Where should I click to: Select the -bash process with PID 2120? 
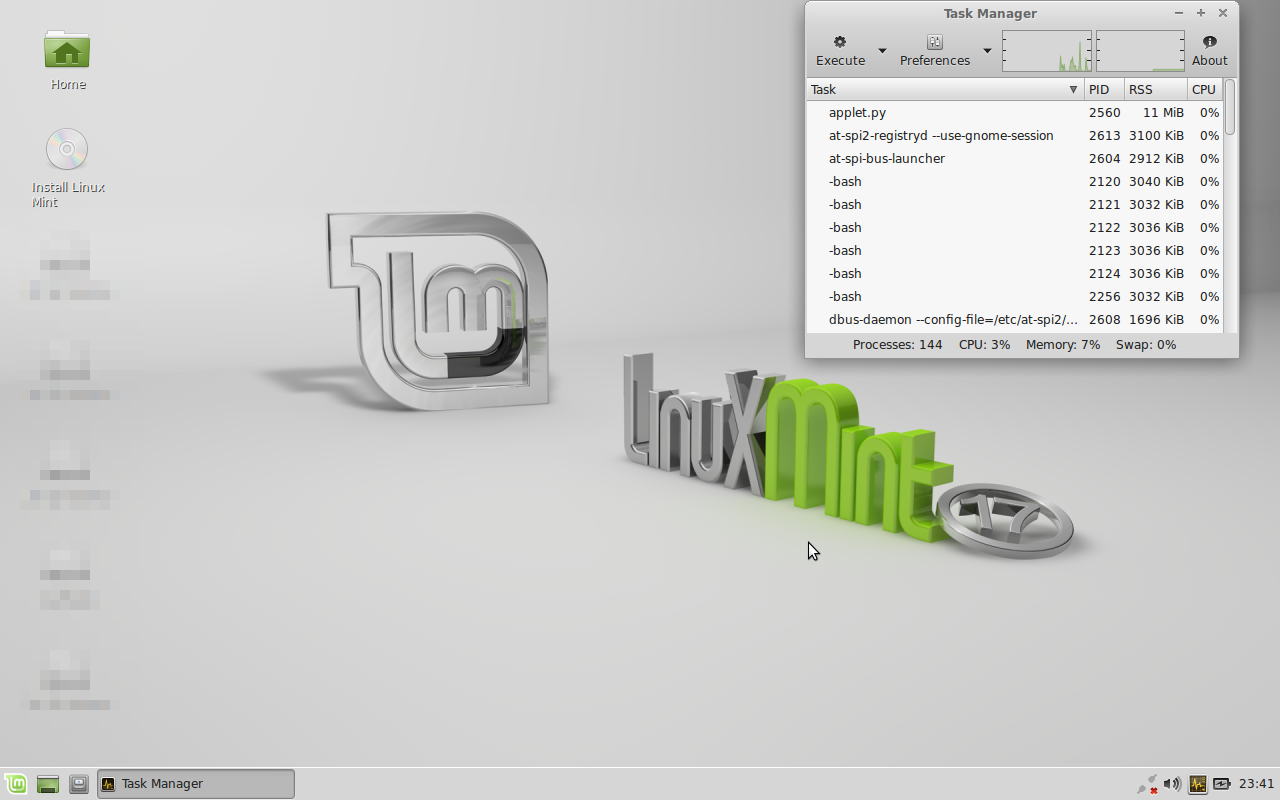pos(1015,182)
